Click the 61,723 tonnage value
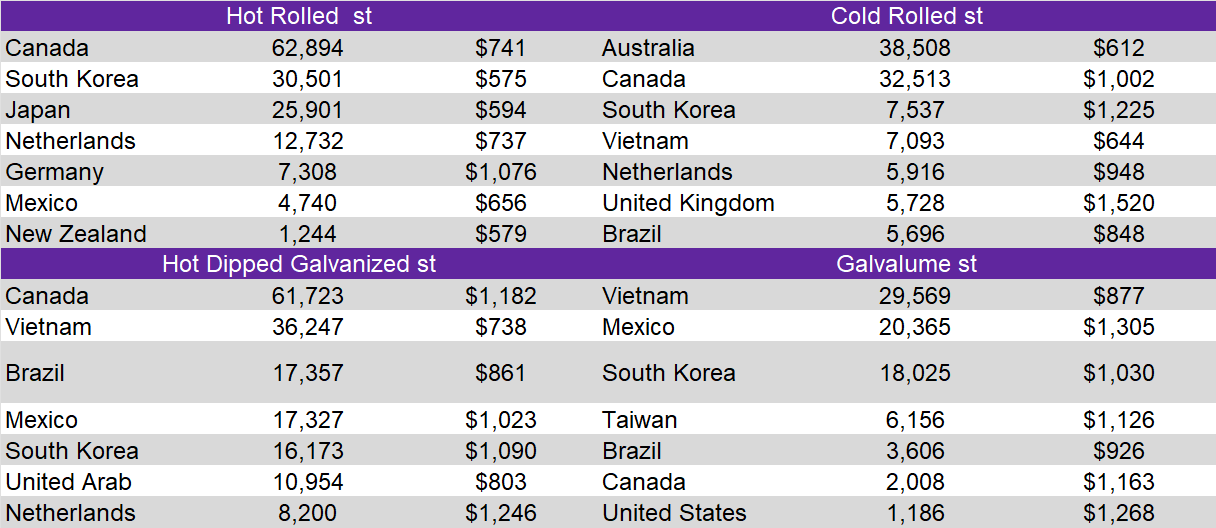The height and width of the screenshot is (528, 1216). click(307, 296)
